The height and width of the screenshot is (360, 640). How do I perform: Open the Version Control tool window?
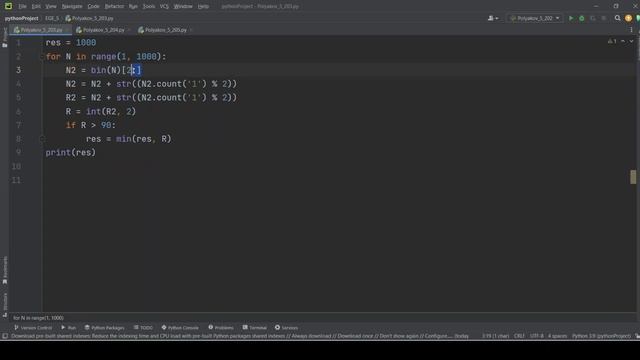tap(33, 328)
